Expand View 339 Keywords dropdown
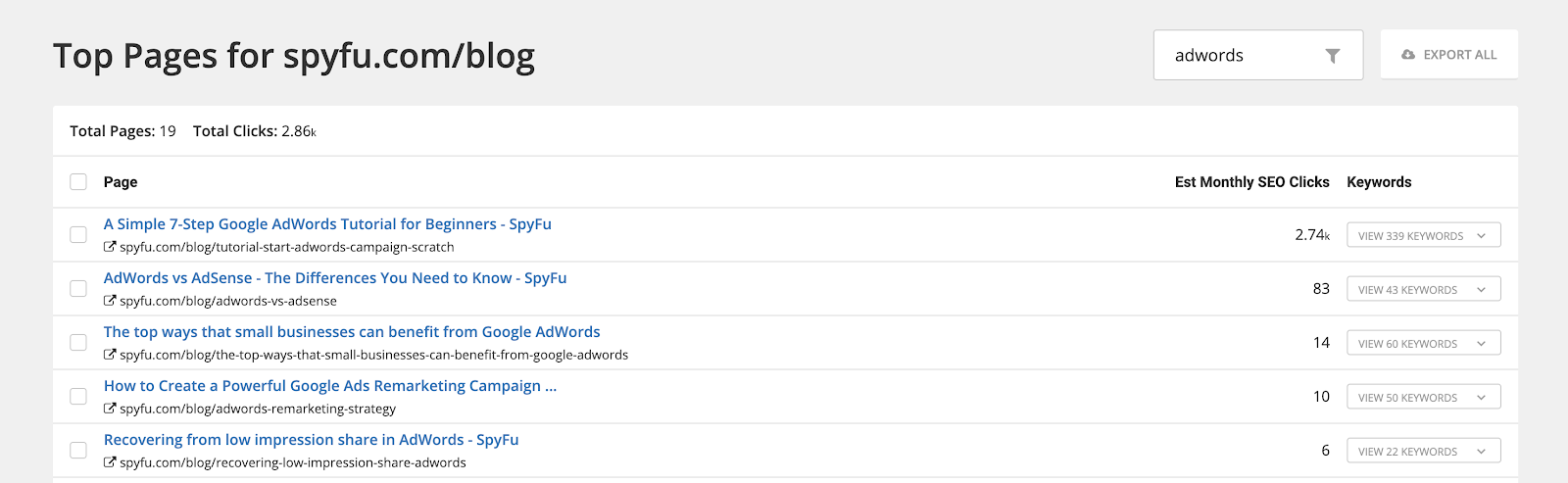This screenshot has width=1568, height=483. pyautogui.click(x=1423, y=236)
